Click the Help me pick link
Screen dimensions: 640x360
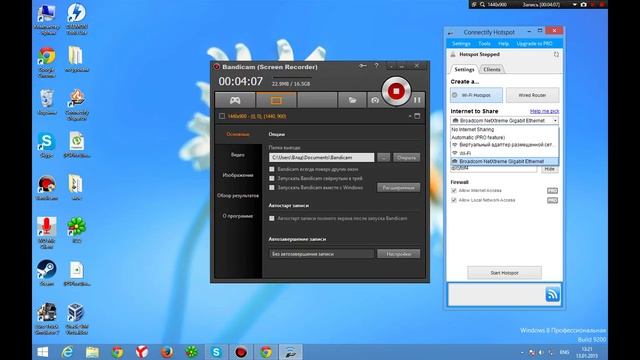pyautogui.click(x=544, y=111)
